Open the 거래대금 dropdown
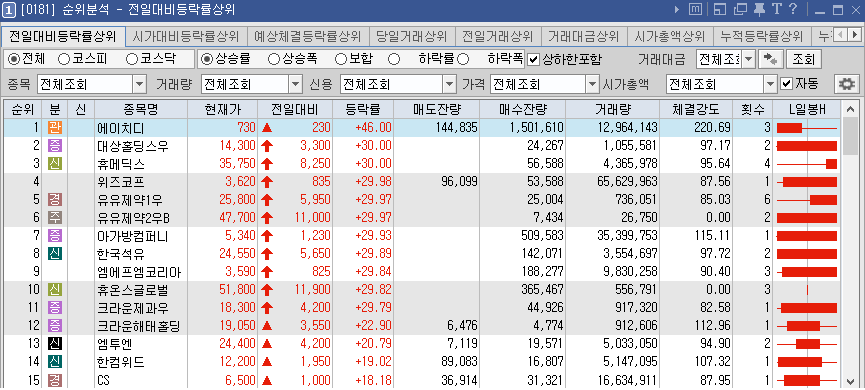 tap(749, 59)
